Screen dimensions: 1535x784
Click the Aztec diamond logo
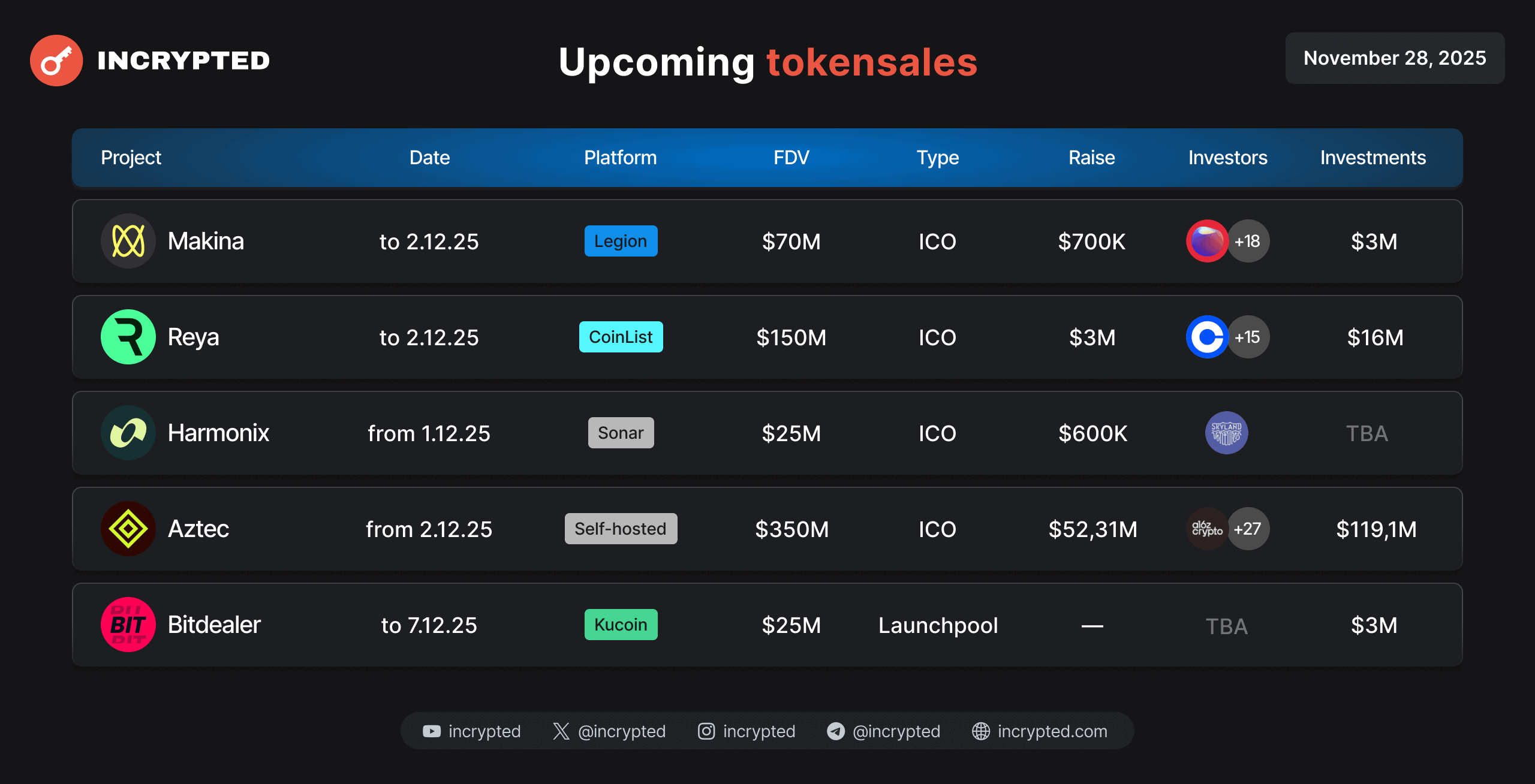(128, 529)
